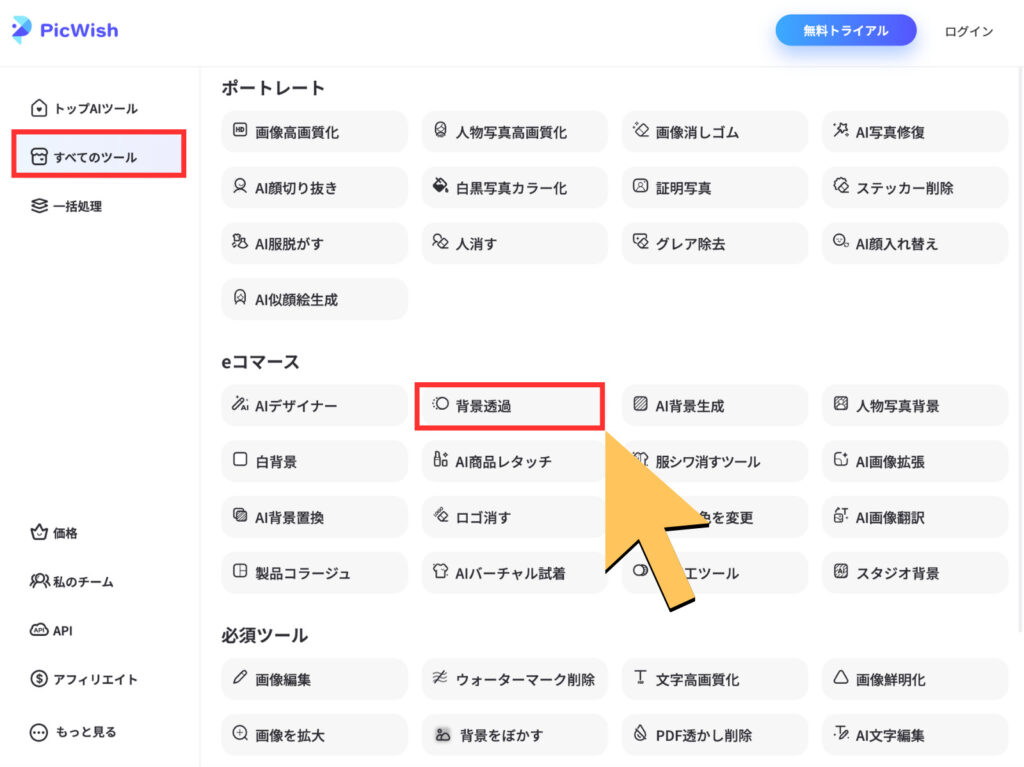Click the 無料トライアル button
Image resolution: width=1024 pixels, height=767 pixels.
pyautogui.click(x=845, y=31)
